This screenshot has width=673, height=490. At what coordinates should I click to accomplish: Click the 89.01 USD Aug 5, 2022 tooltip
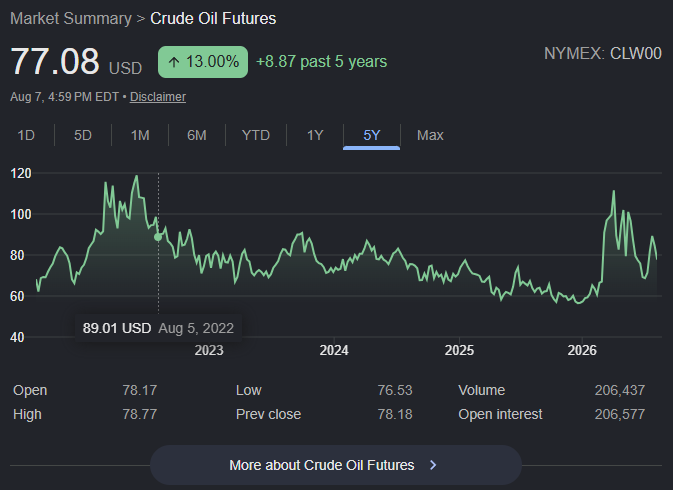[158, 328]
